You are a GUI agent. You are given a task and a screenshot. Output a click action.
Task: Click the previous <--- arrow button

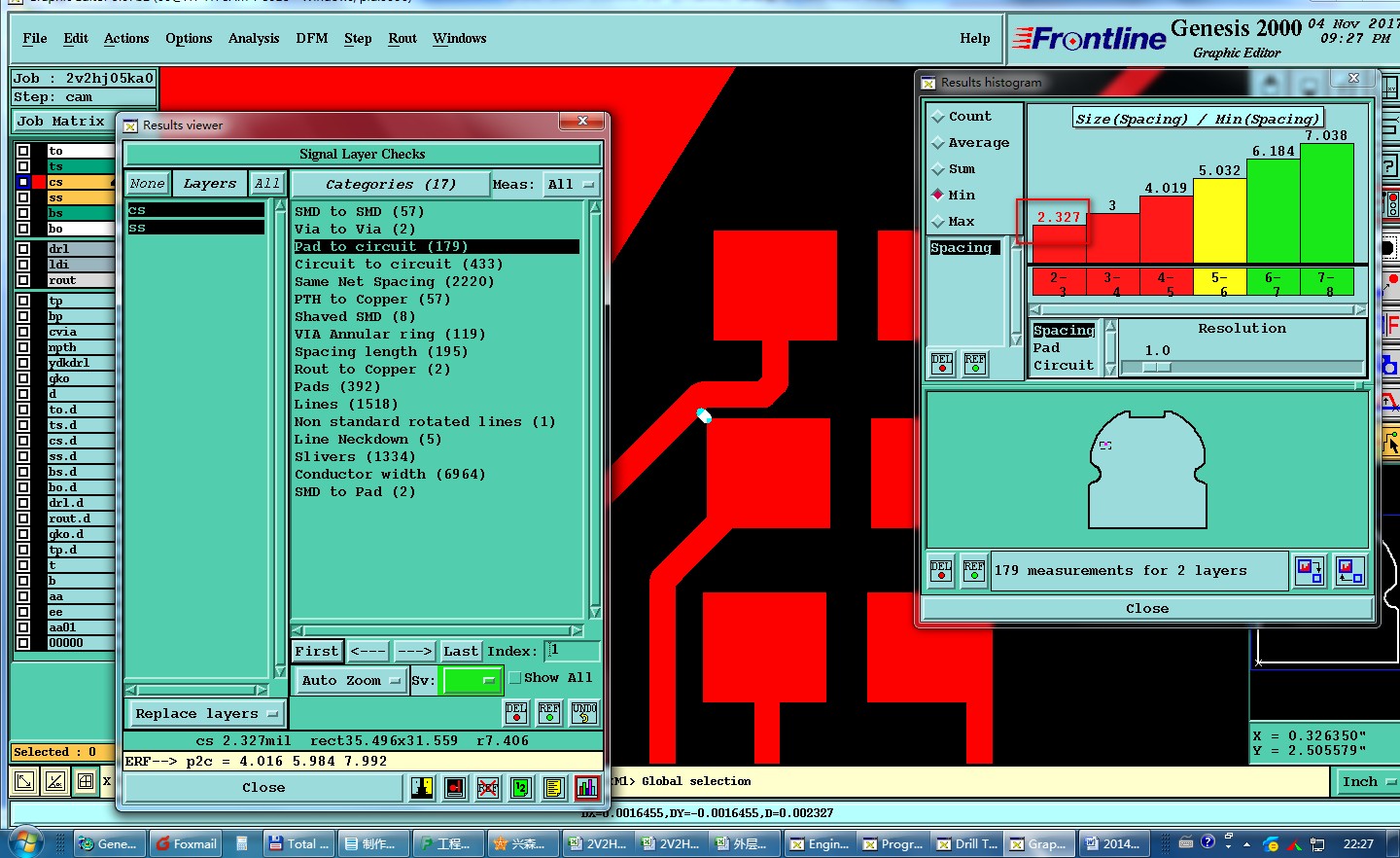coord(368,651)
